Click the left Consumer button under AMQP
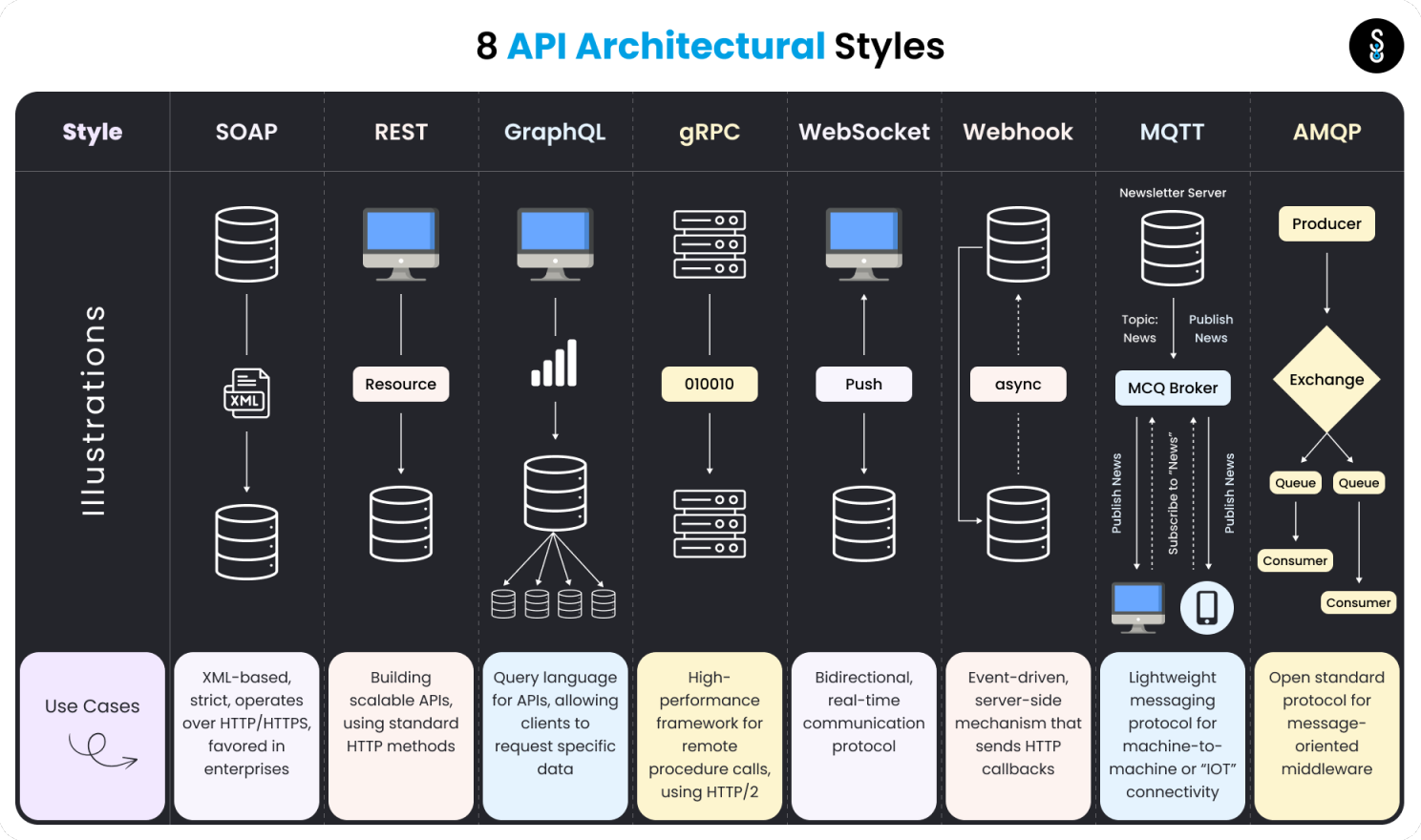The height and width of the screenshot is (840, 1421). click(1295, 560)
